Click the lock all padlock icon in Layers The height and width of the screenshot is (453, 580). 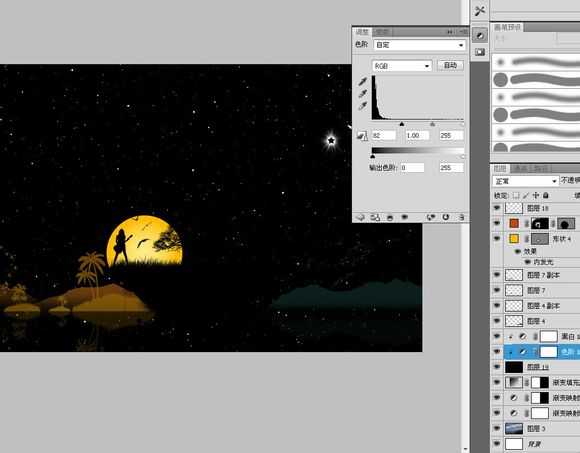pyautogui.click(x=546, y=195)
